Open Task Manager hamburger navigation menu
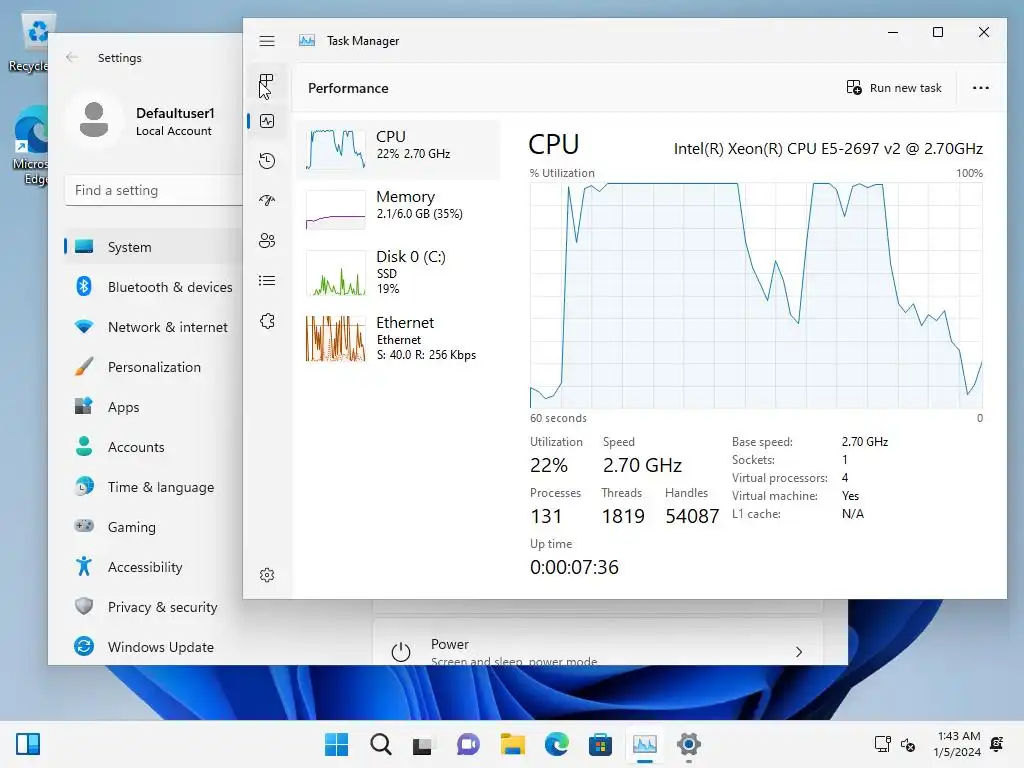The height and width of the screenshot is (768, 1024). (x=266, y=41)
